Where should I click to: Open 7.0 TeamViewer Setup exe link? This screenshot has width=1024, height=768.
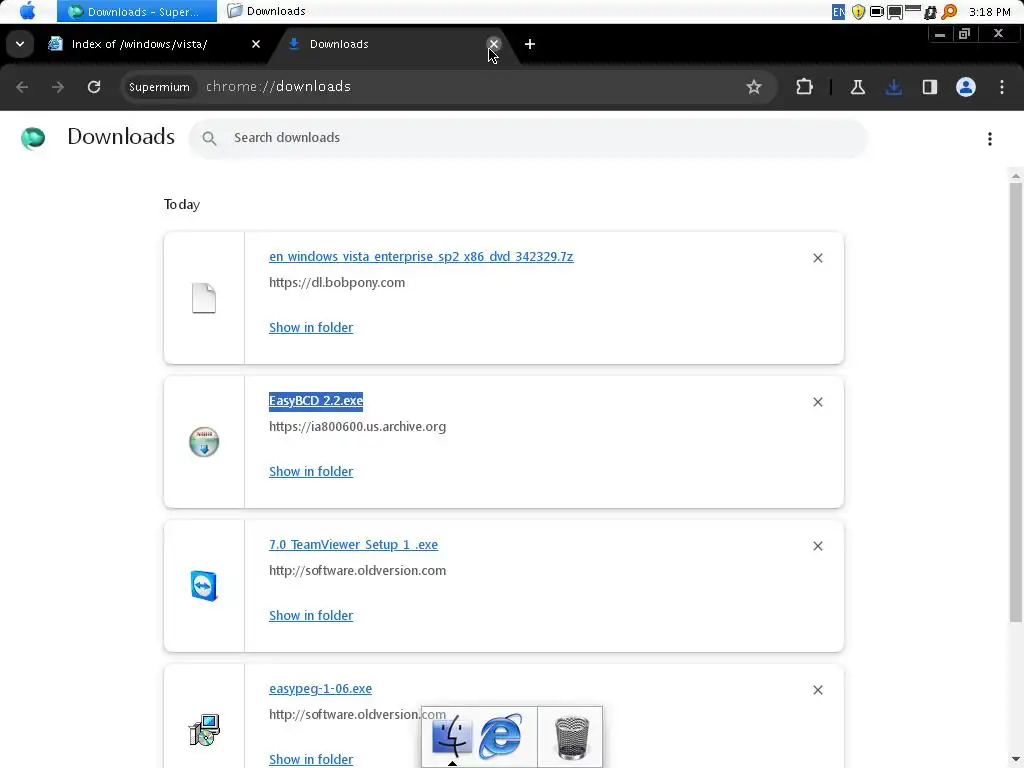click(353, 545)
